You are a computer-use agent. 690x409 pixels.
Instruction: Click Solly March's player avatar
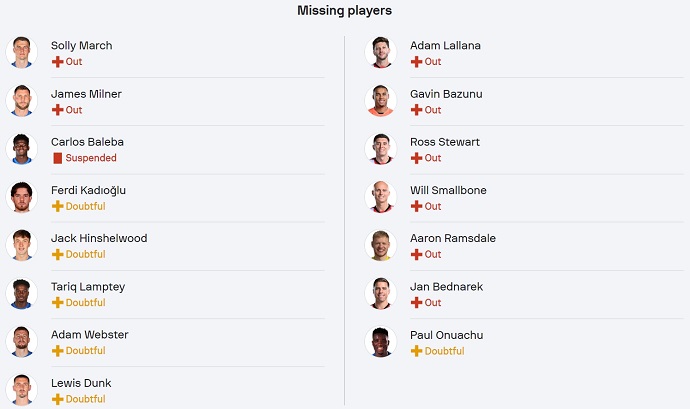(20, 52)
